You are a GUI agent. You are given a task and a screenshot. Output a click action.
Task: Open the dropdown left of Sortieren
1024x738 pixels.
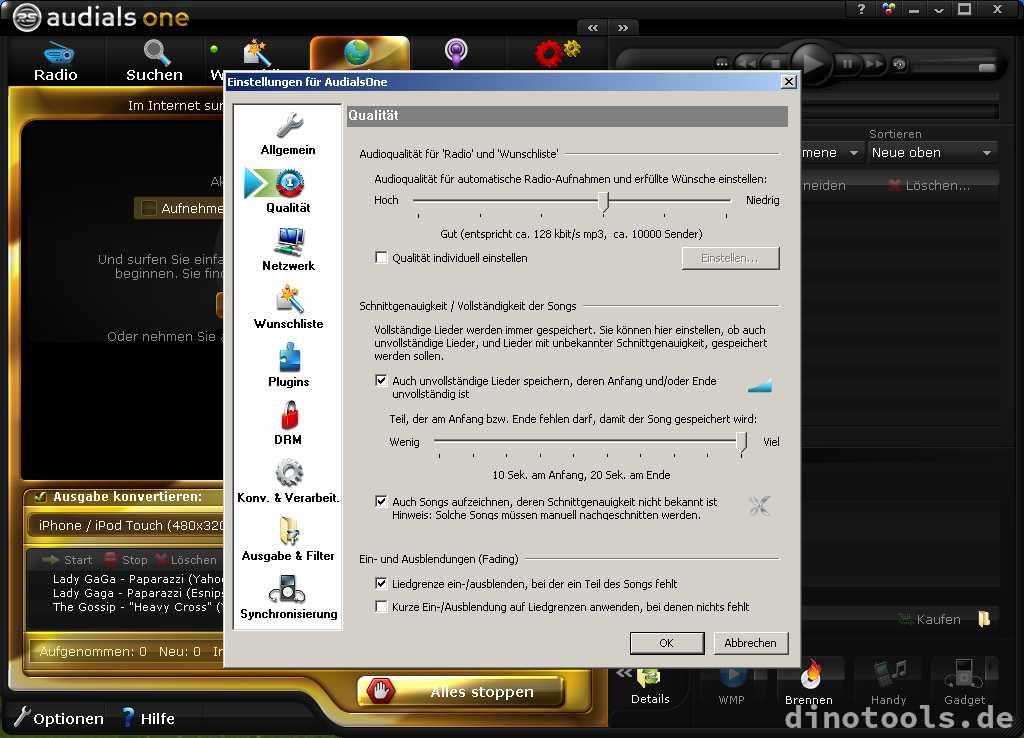(832, 153)
